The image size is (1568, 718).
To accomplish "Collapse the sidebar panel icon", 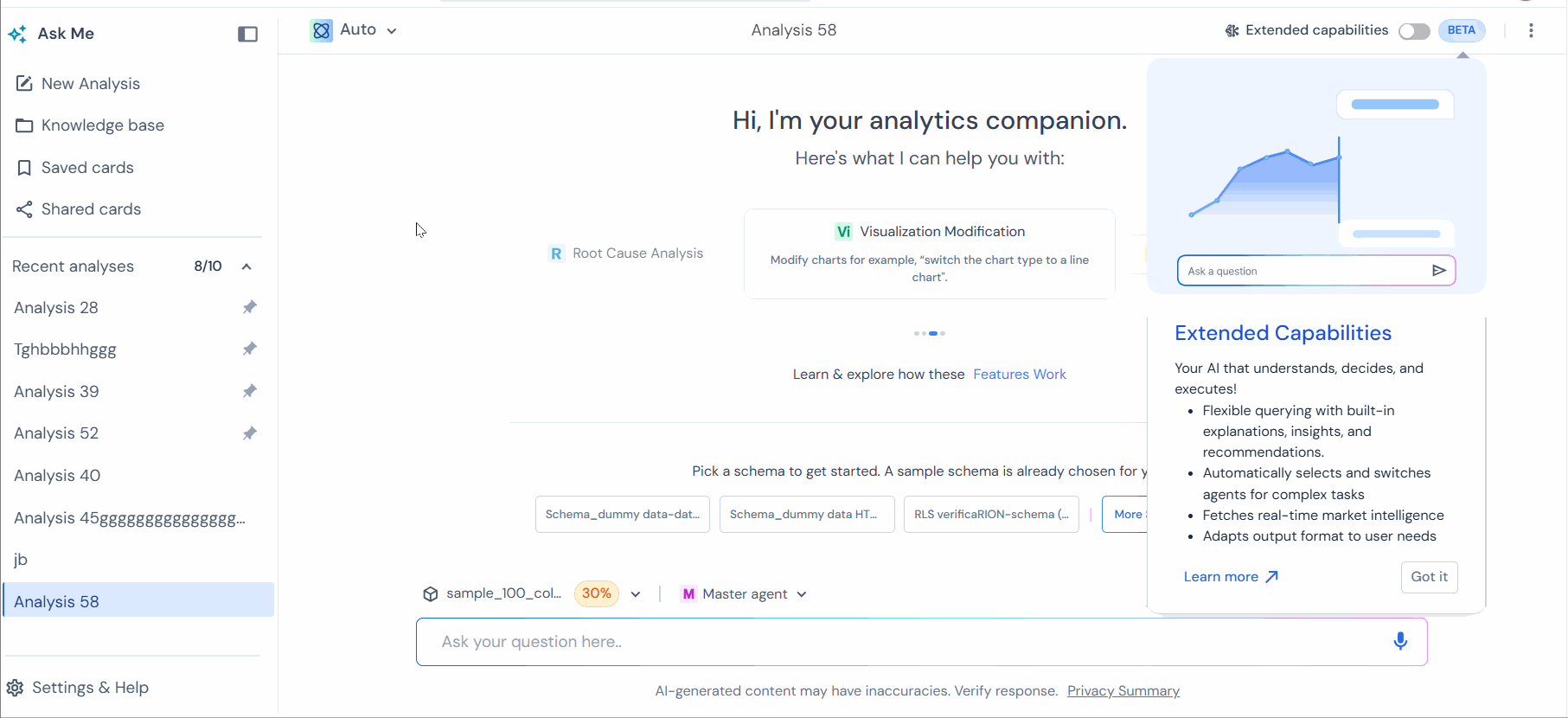I will click(x=247, y=34).
